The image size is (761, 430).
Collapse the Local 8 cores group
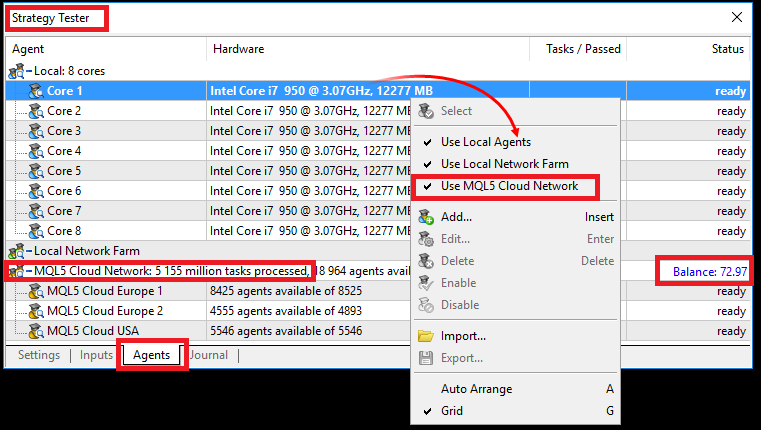(29, 71)
